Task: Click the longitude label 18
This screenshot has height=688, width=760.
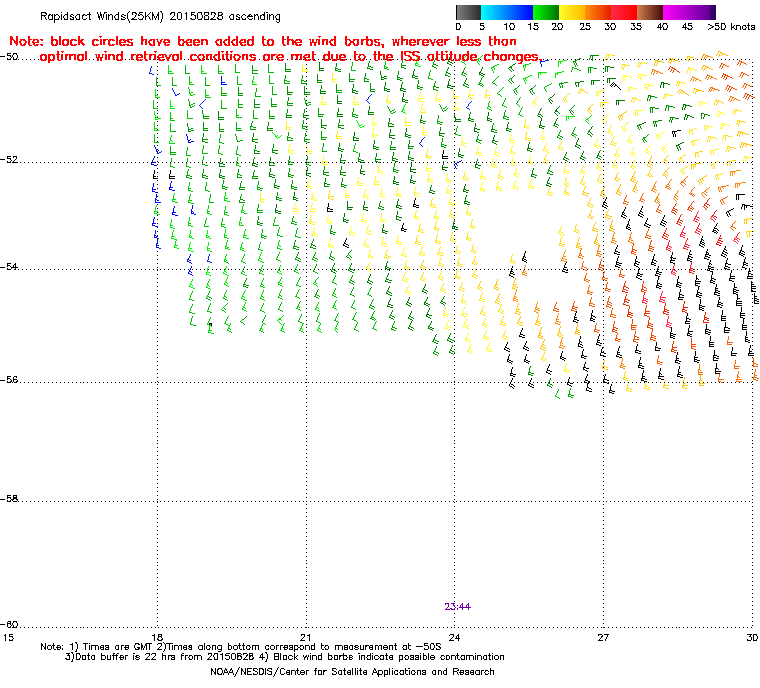Action: click(x=157, y=637)
